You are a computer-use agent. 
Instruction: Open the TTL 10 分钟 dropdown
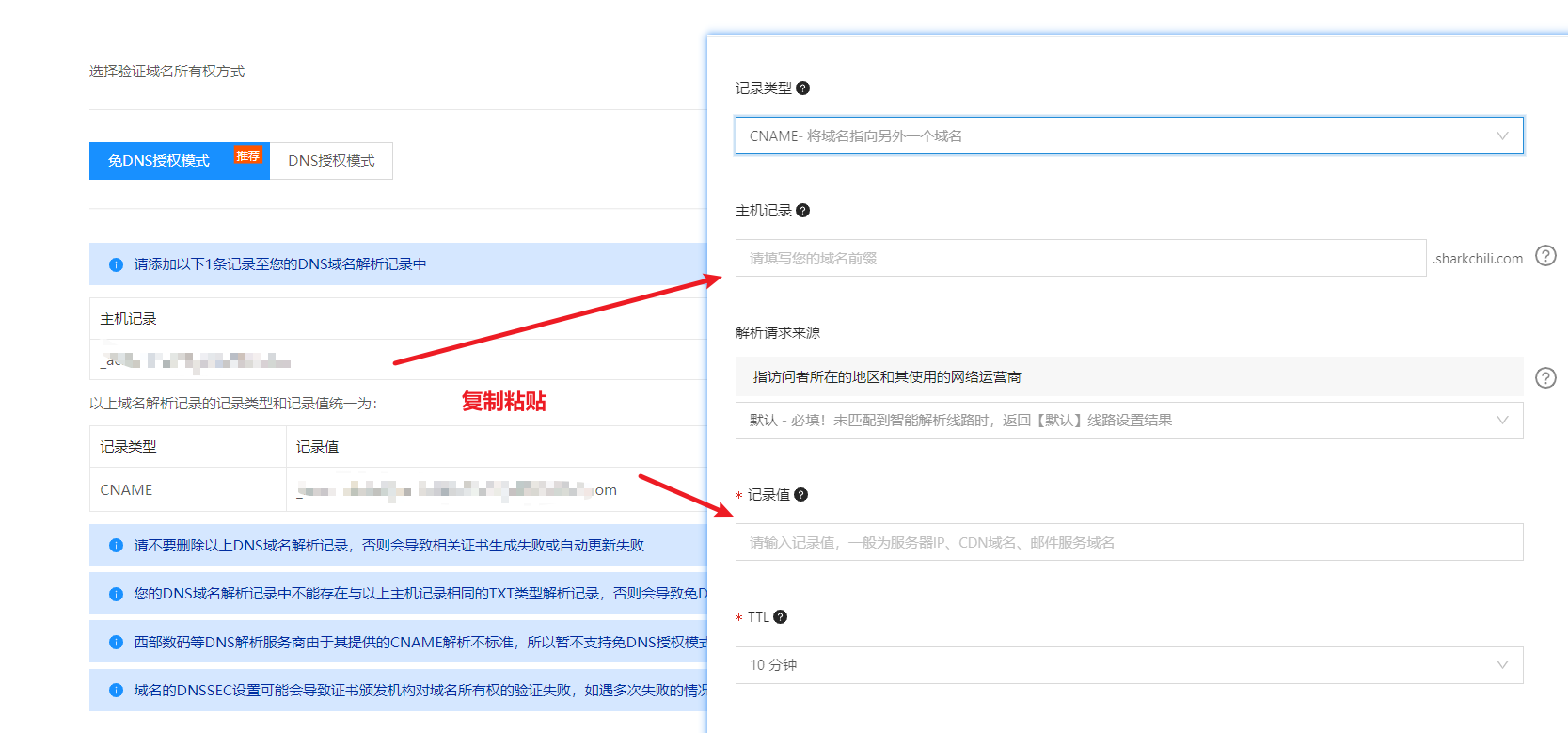[1129, 665]
